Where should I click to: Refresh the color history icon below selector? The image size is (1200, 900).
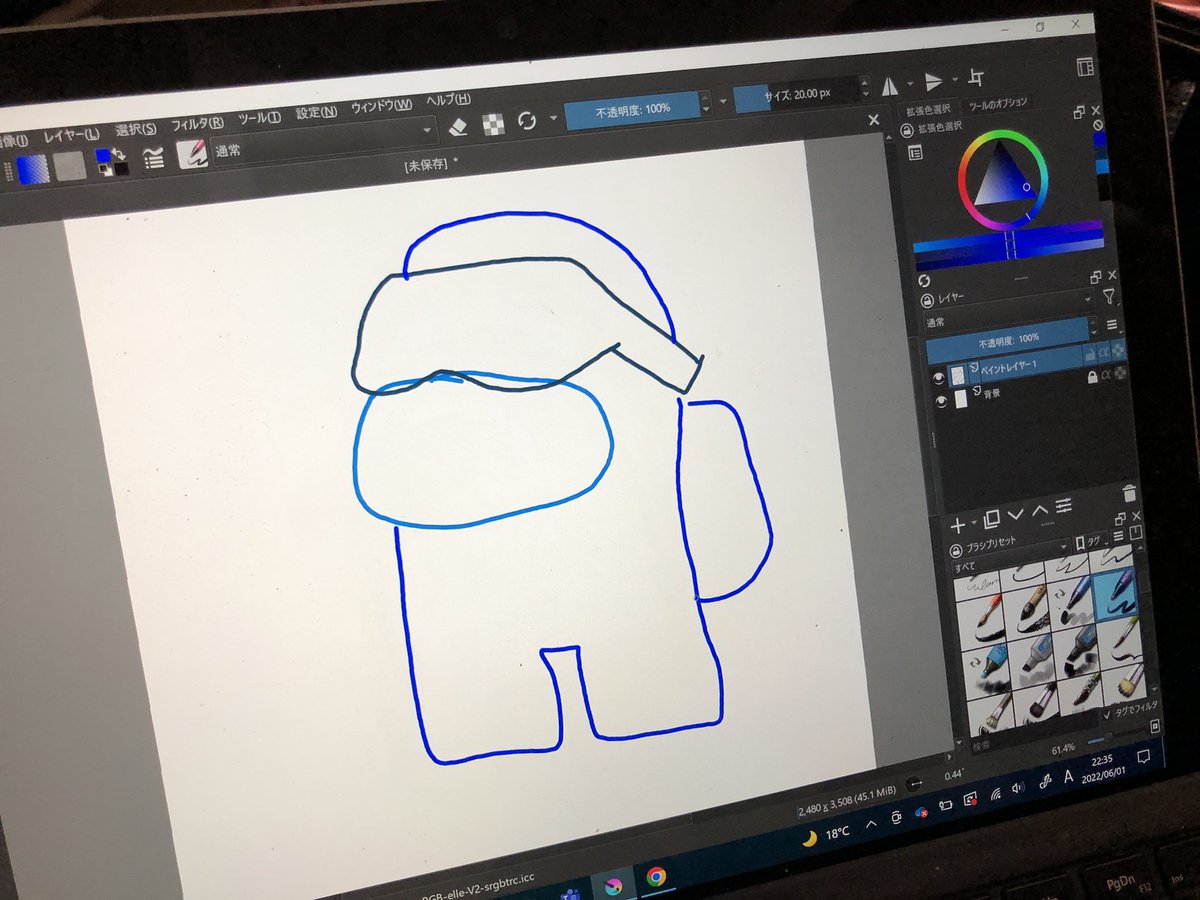923,282
